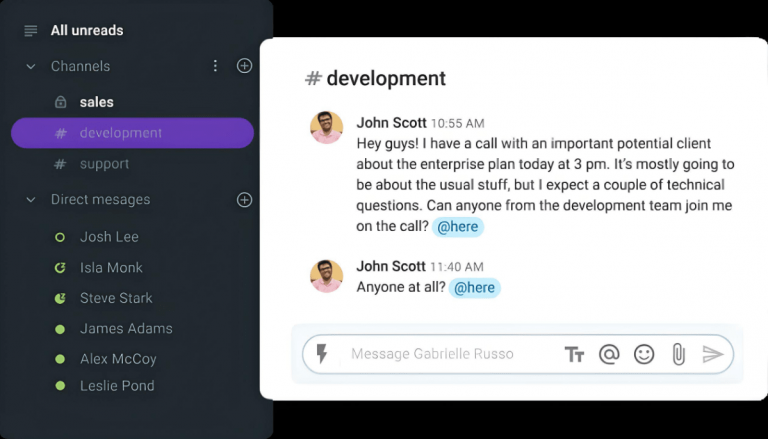Switch to the support channel

tap(104, 164)
